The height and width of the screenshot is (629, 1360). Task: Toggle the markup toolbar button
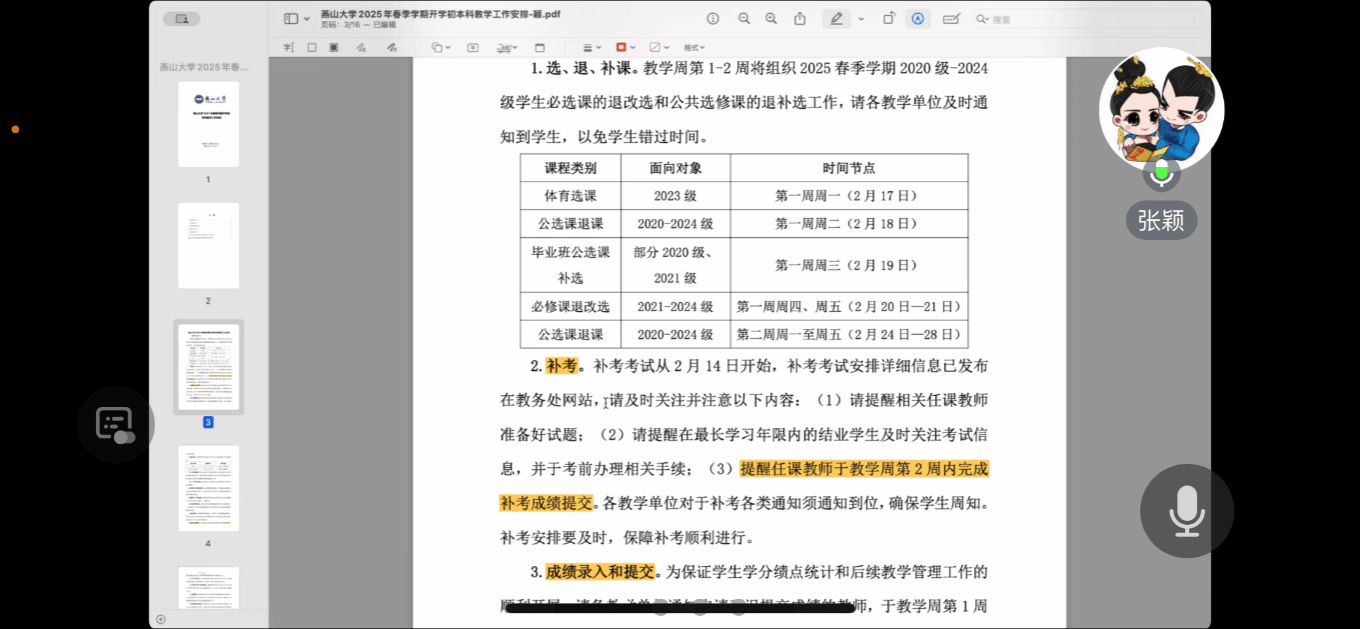pyautogui.click(x=917, y=19)
